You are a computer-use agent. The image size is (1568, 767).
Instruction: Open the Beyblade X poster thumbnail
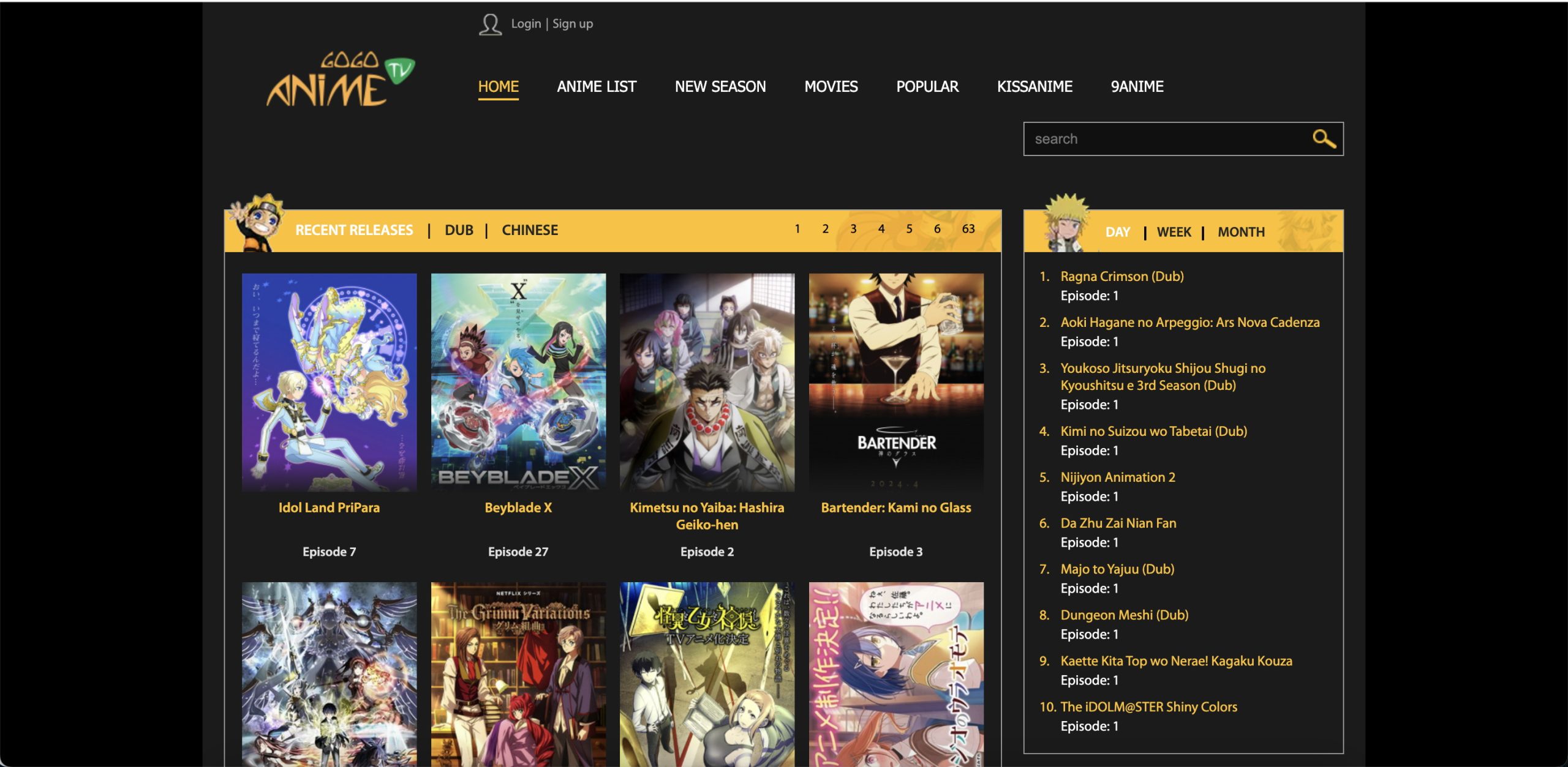(x=518, y=382)
